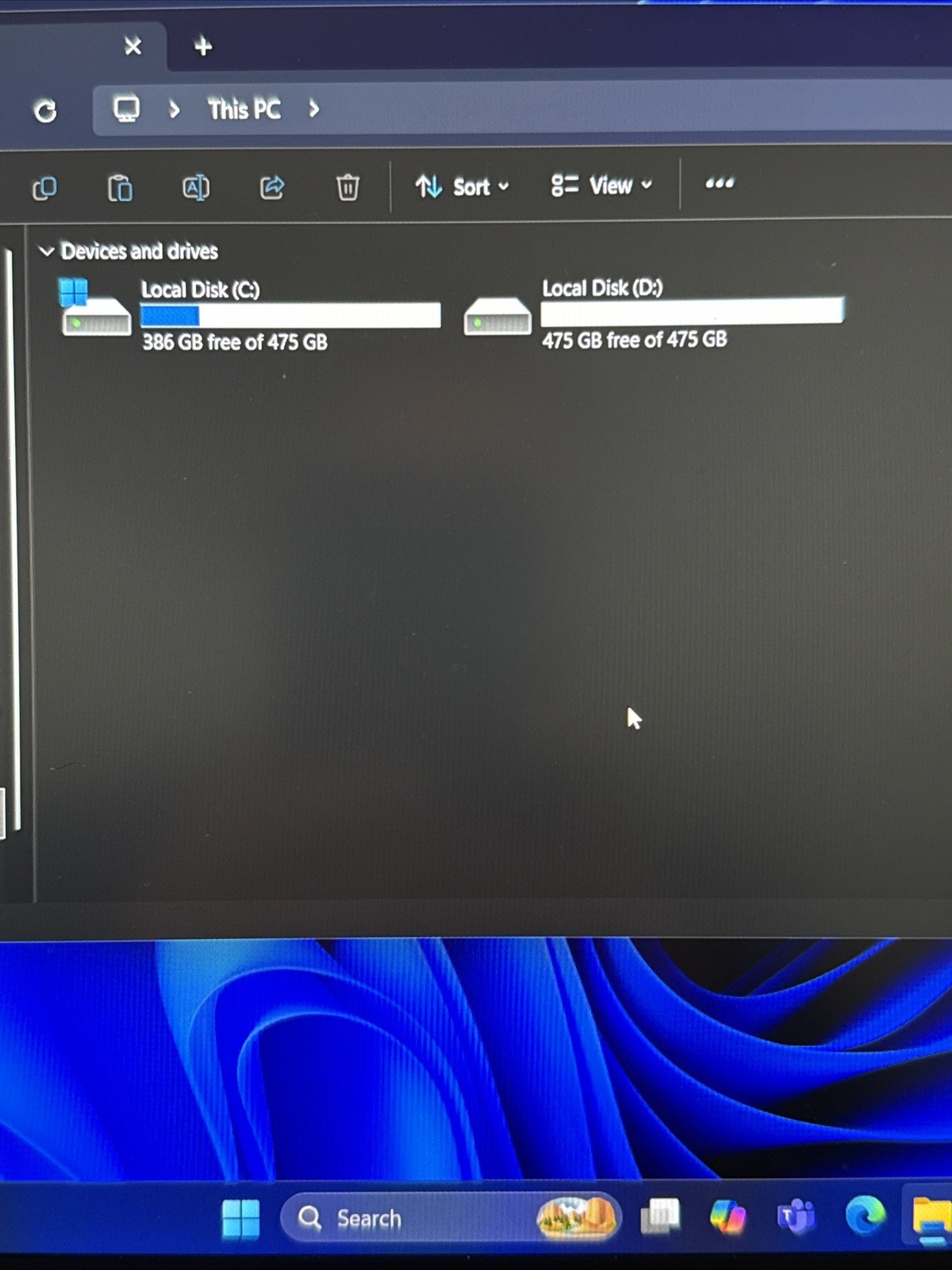Image resolution: width=952 pixels, height=1270 pixels.
Task: Open File Explorer from the taskbar
Action: 931,1217
